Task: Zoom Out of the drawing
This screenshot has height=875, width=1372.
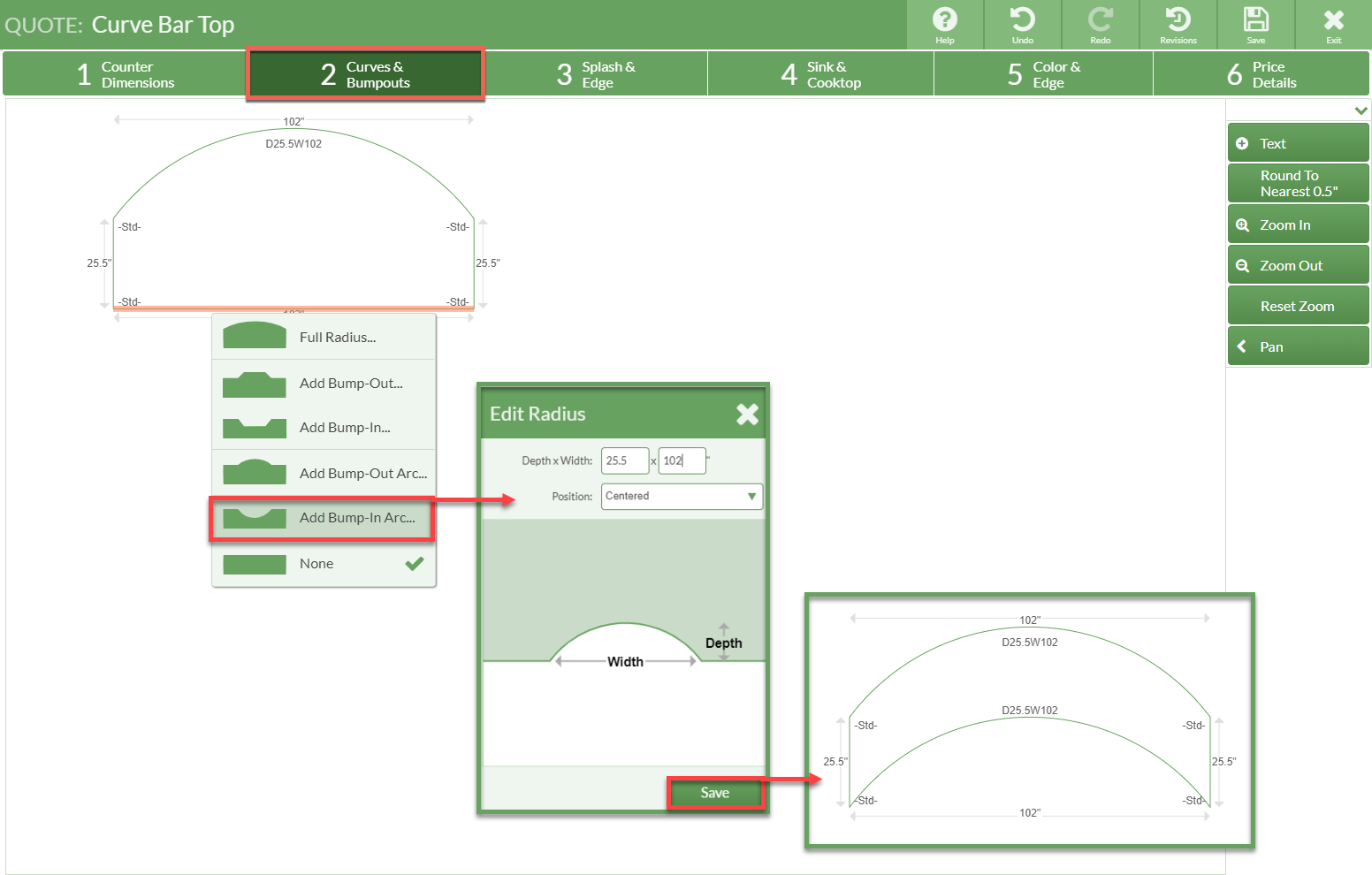Action: [x=1298, y=264]
